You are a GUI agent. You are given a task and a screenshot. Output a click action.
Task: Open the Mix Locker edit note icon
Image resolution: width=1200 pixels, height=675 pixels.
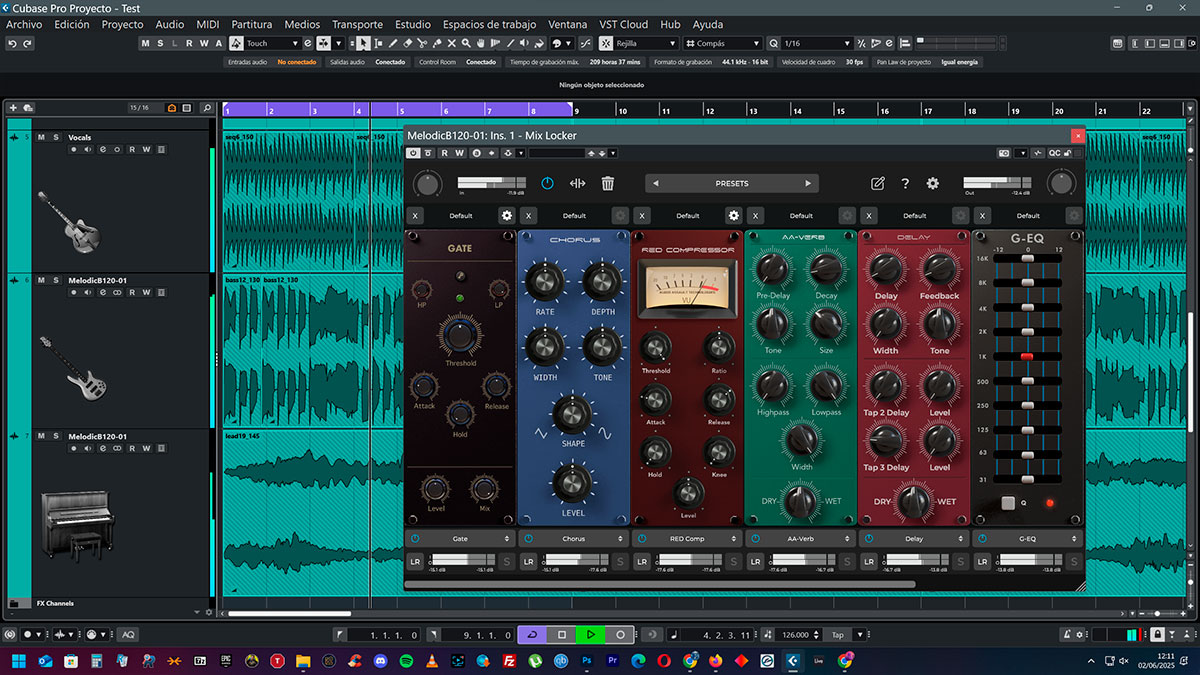877,183
